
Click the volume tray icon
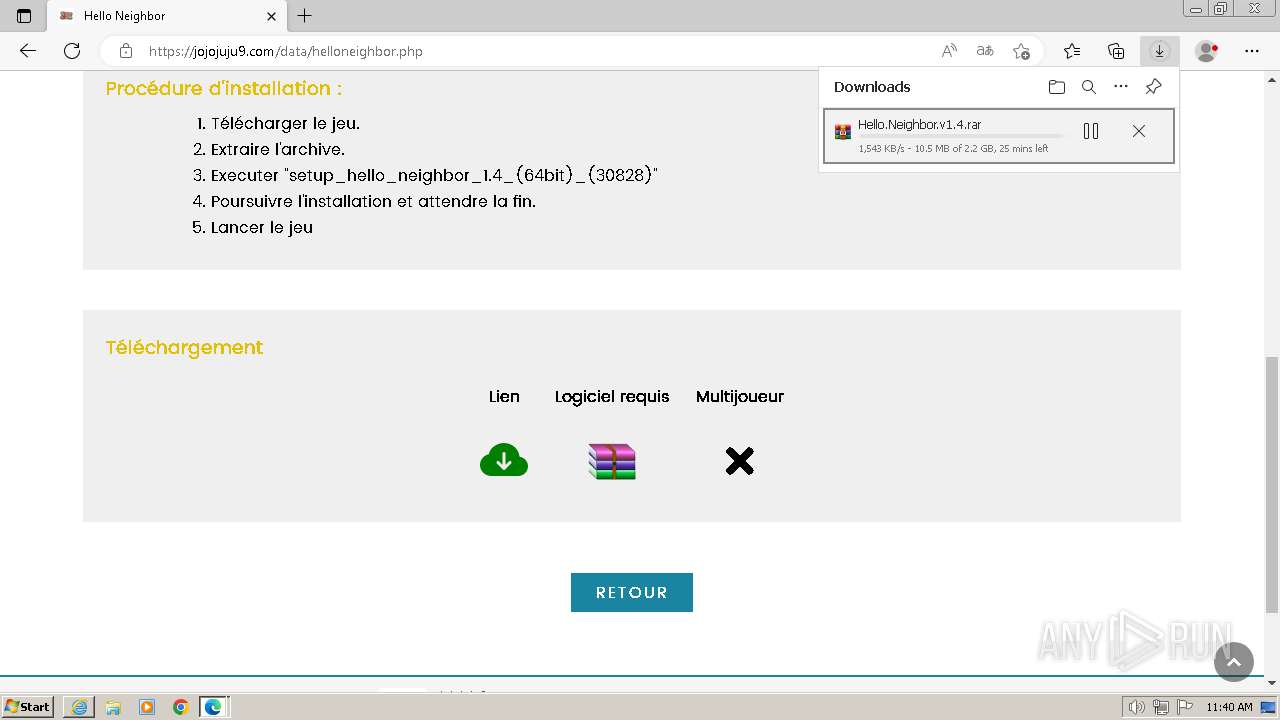tap(1137, 707)
